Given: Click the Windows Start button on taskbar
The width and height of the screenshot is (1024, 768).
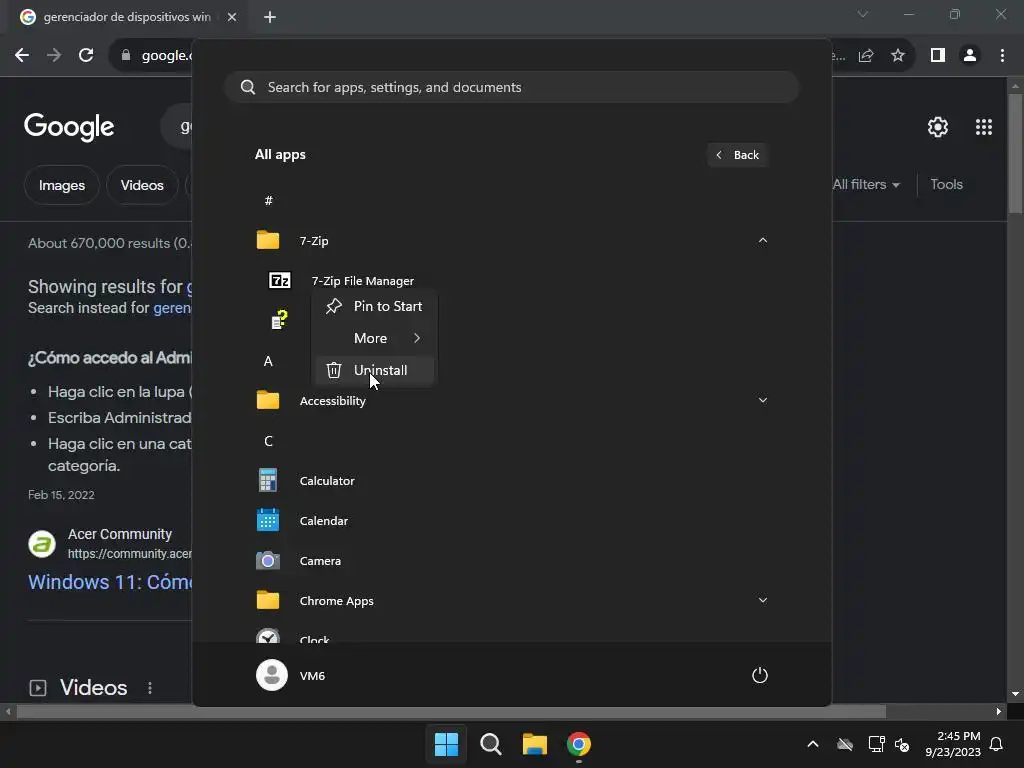Looking at the screenshot, I should tap(447, 744).
